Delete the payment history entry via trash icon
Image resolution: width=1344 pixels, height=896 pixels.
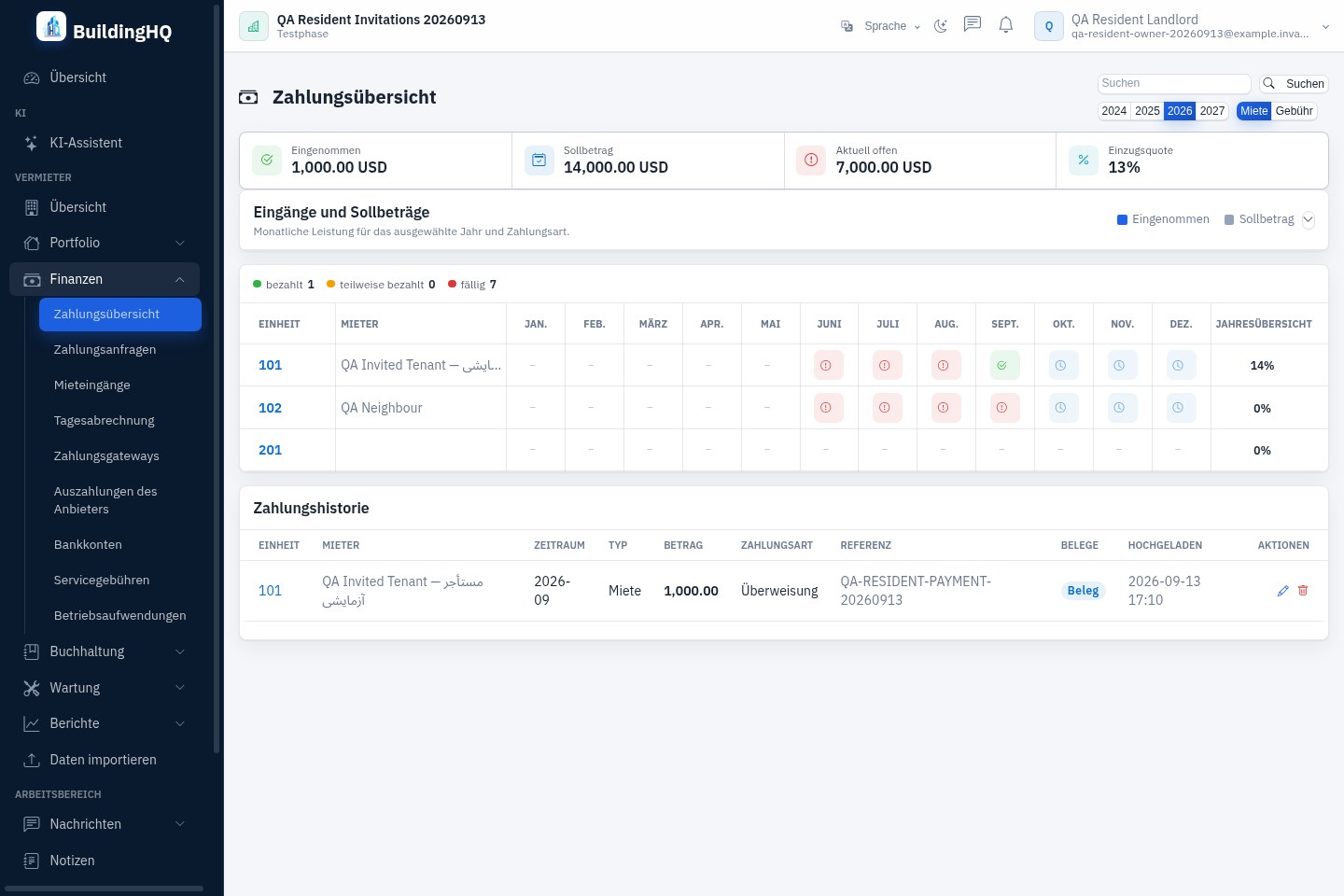pos(1304,591)
